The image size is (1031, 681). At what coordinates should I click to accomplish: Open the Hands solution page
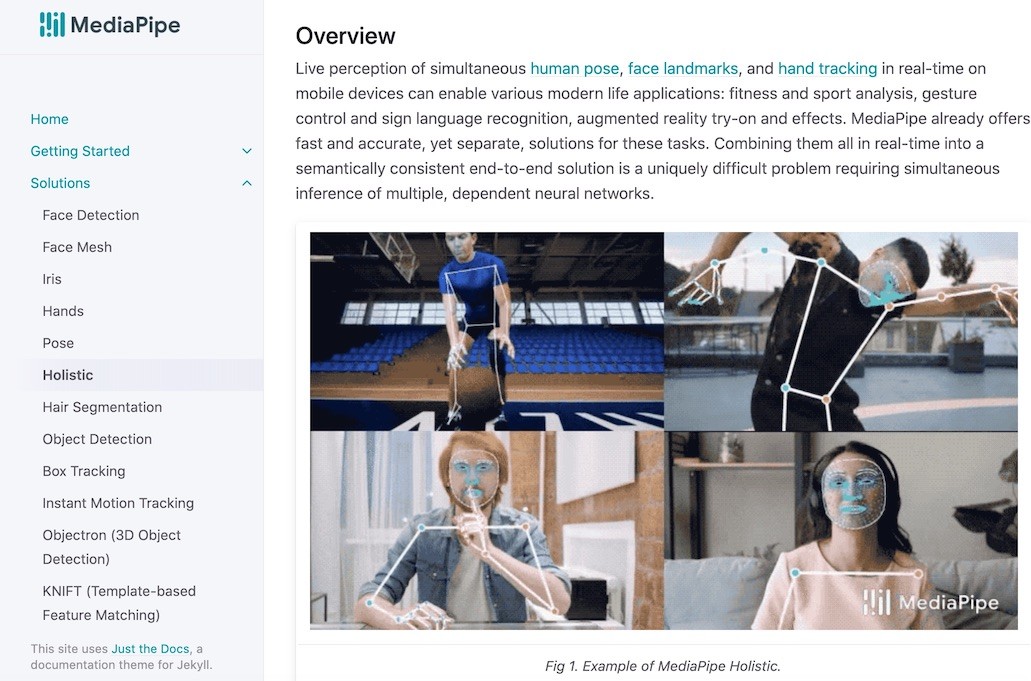(x=63, y=311)
